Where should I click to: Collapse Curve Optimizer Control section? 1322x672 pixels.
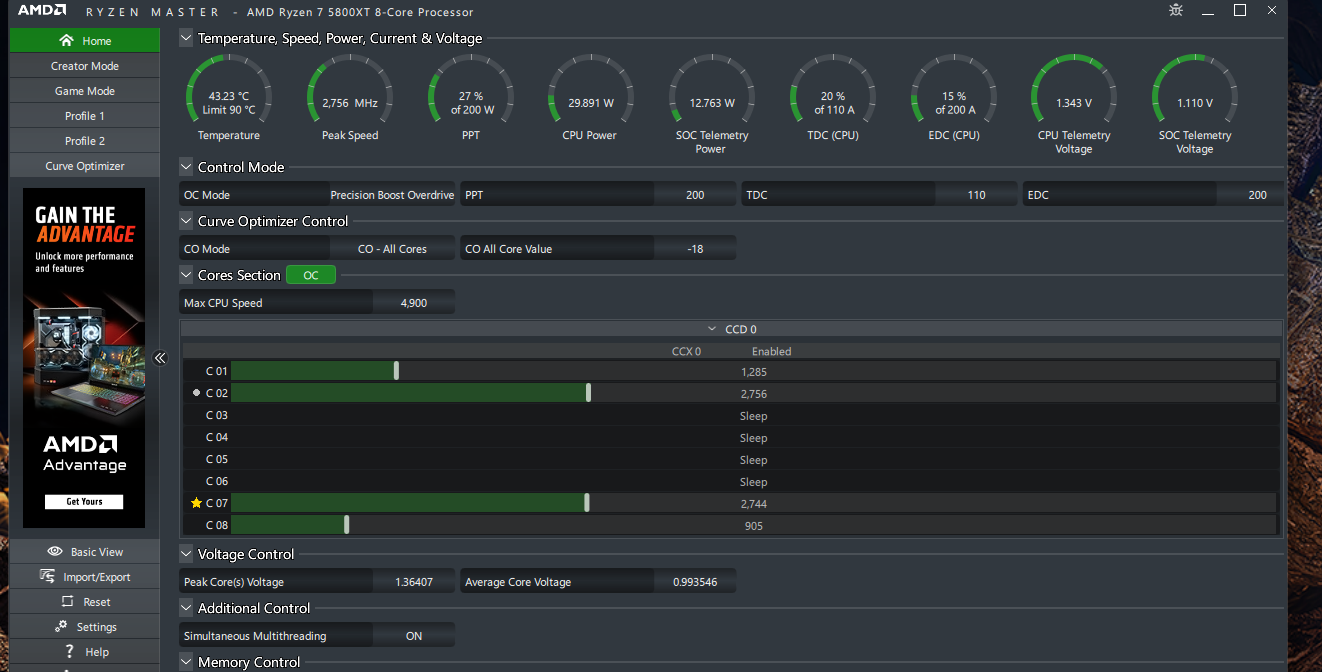point(186,221)
